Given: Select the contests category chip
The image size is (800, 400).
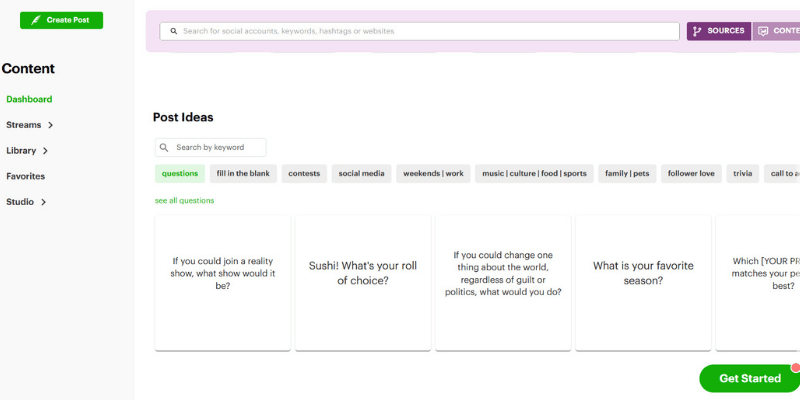Looking at the screenshot, I should (x=304, y=173).
